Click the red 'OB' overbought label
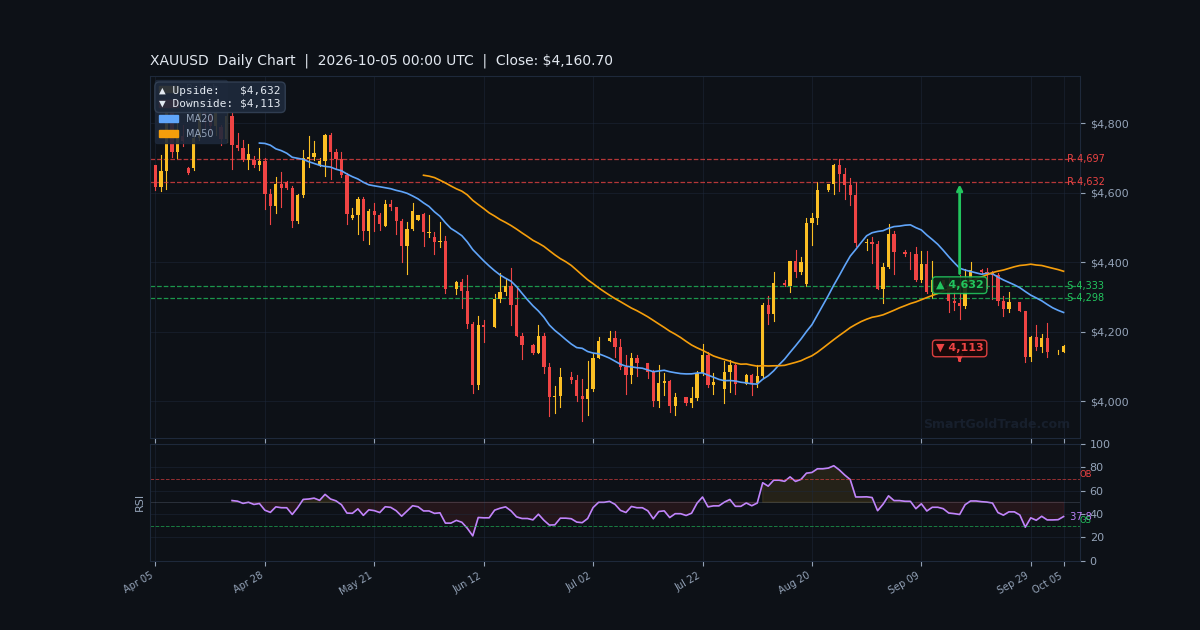This screenshot has width=1200, height=630. pos(1085,474)
